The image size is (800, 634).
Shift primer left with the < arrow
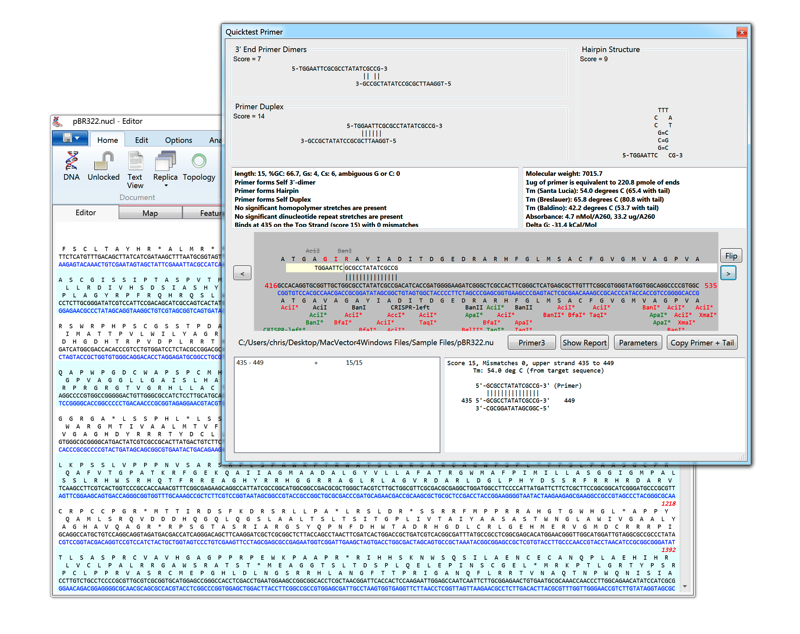[242, 272]
